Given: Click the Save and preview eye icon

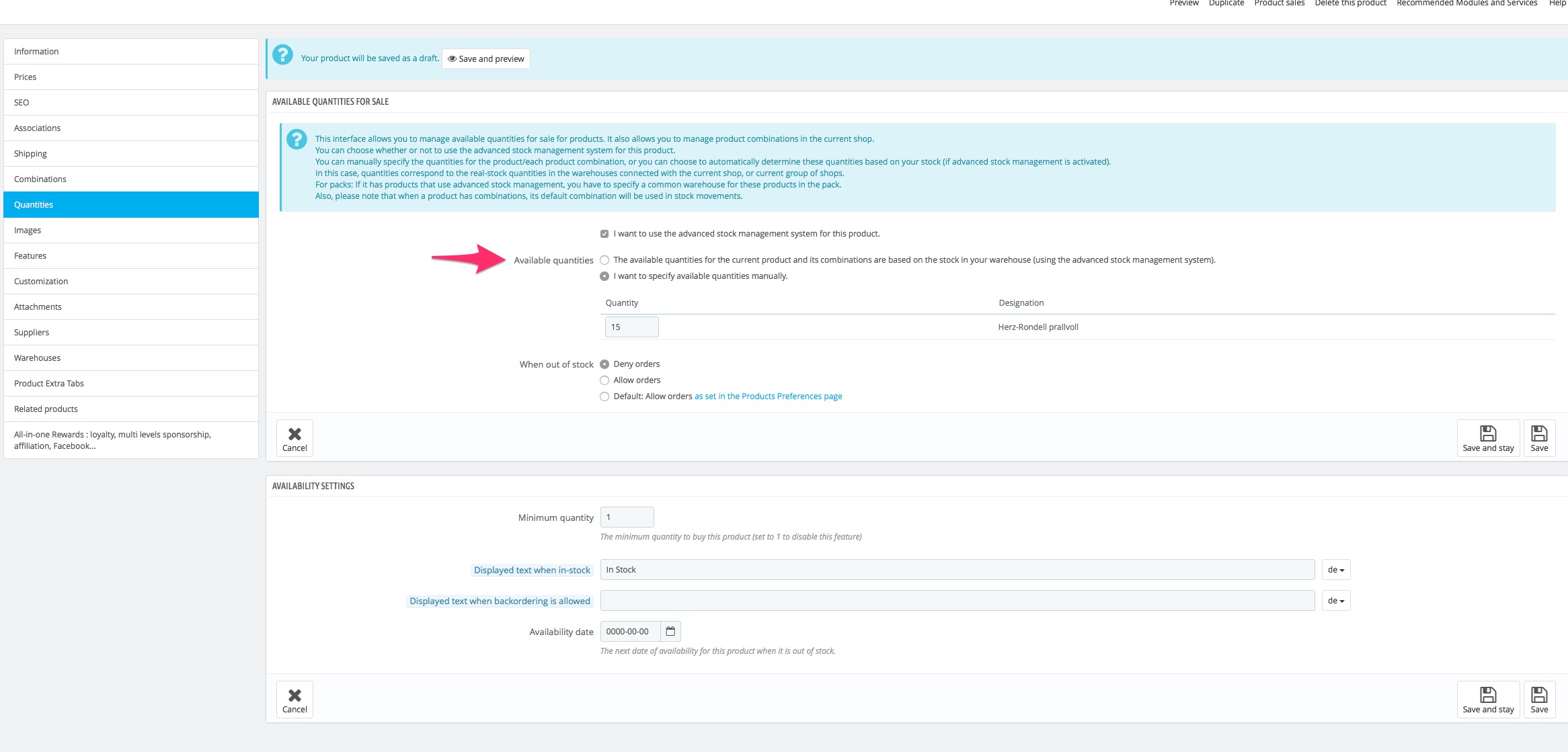Looking at the screenshot, I should (453, 59).
